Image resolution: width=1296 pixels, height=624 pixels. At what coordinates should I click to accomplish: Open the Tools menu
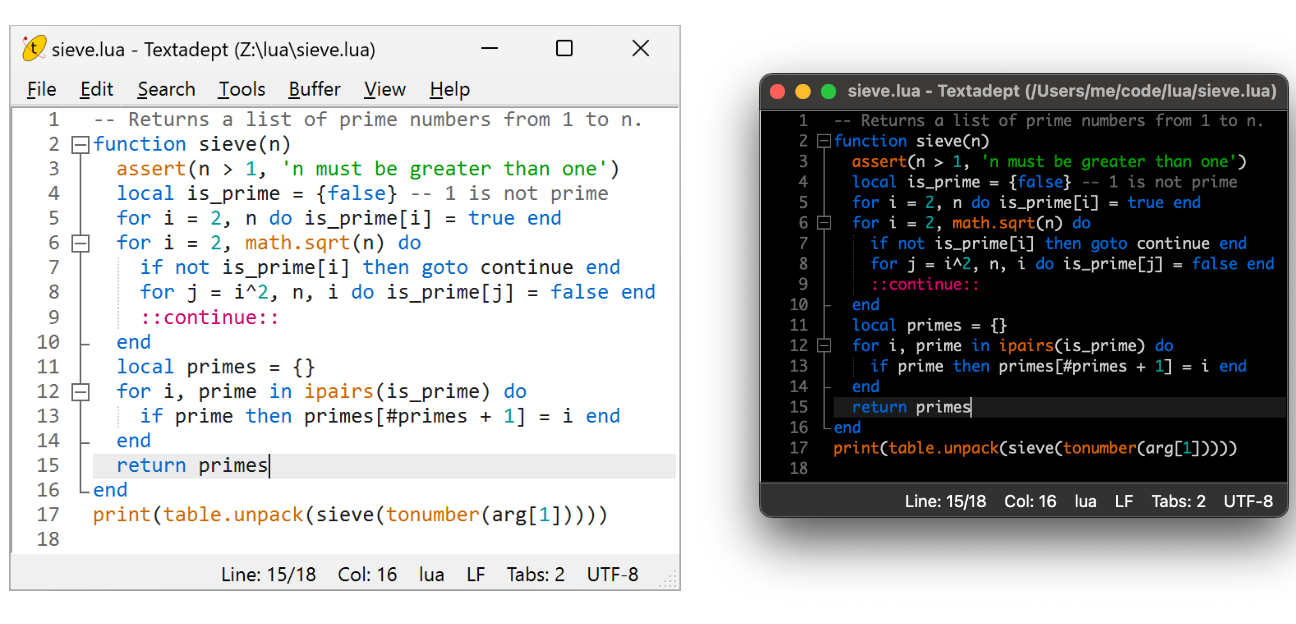click(241, 89)
